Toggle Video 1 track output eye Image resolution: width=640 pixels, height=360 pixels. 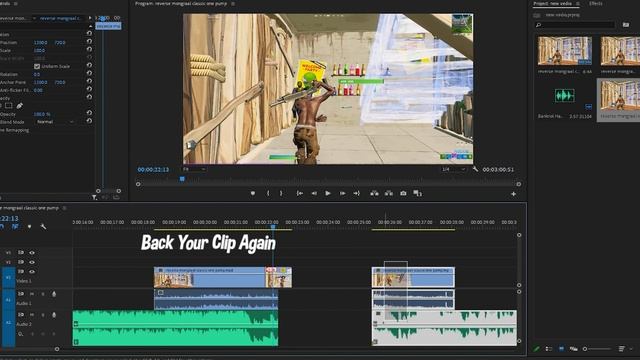click(32, 271)
